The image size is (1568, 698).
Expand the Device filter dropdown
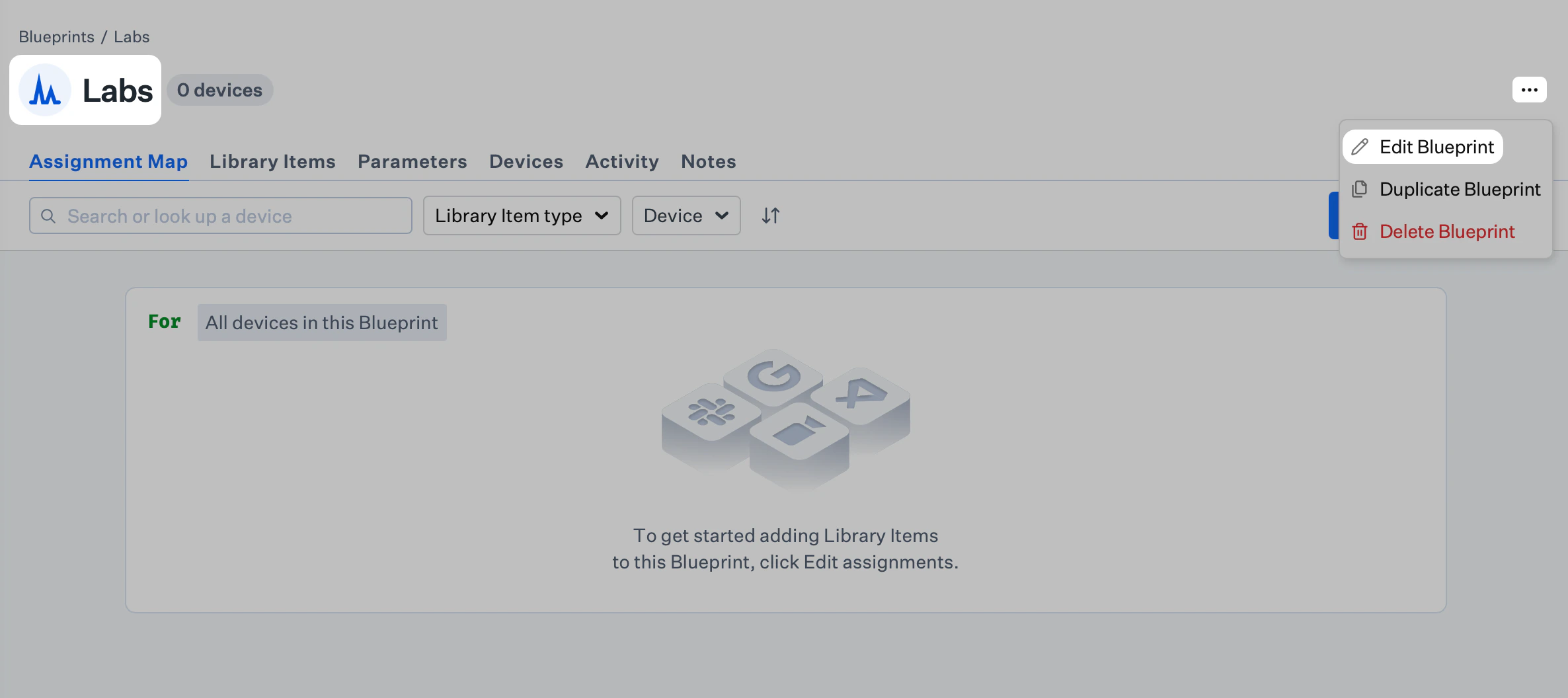(x=686, y=215)
